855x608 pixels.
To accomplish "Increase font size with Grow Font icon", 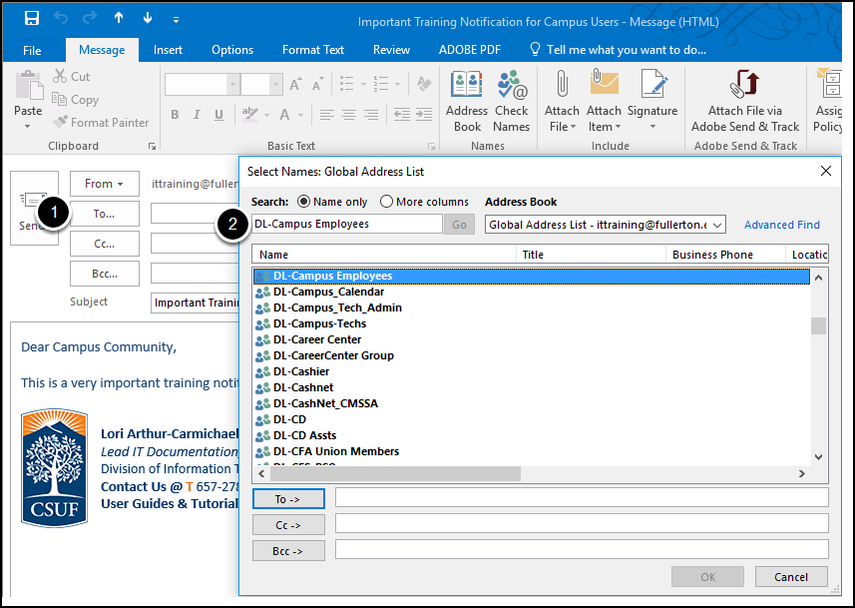I will click(296, 85).
